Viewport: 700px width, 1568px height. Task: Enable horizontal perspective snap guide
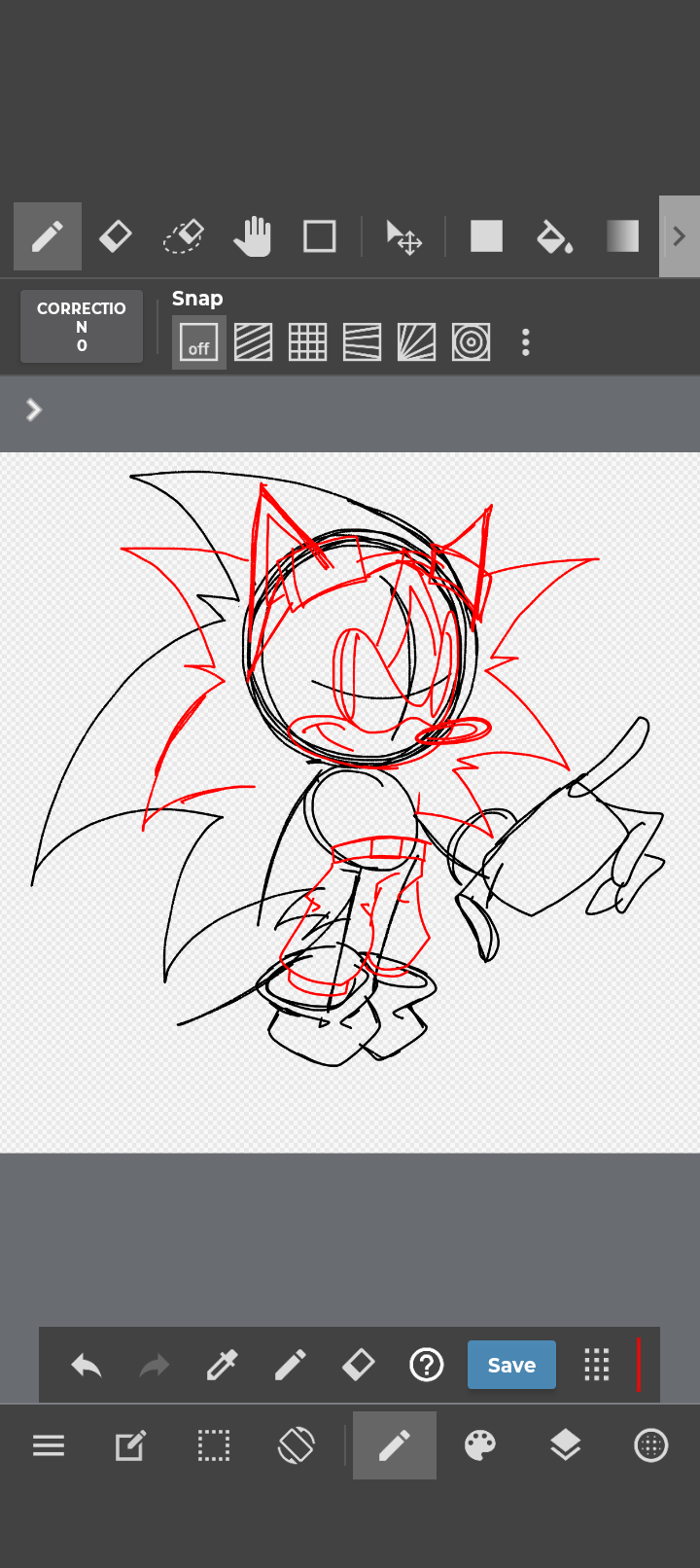(x=363, y=342)
